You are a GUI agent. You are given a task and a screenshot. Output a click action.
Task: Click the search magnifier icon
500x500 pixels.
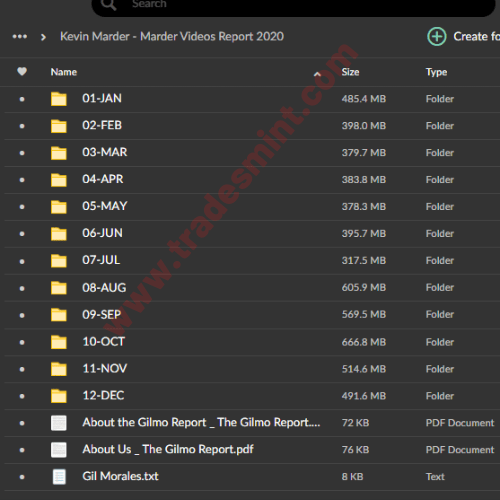(109, 4)
